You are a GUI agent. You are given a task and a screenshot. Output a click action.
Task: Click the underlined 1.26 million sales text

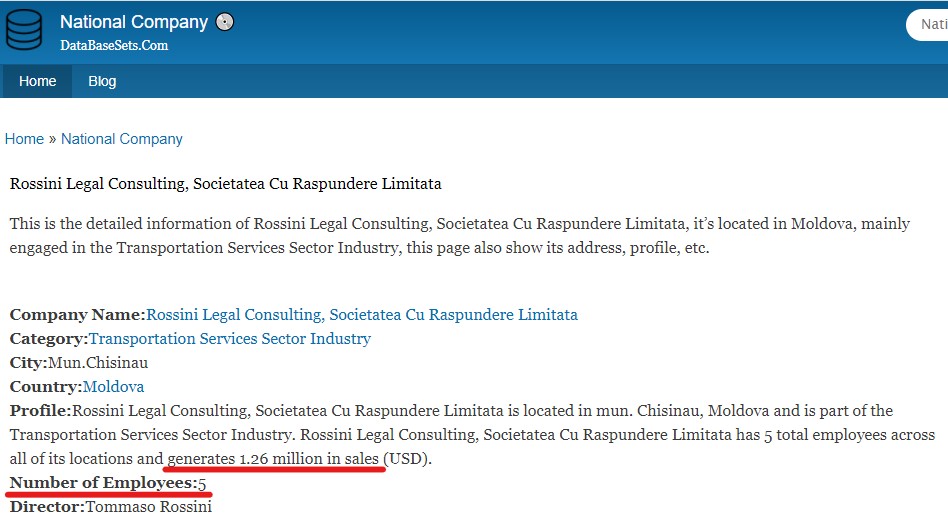click(273, 458)
